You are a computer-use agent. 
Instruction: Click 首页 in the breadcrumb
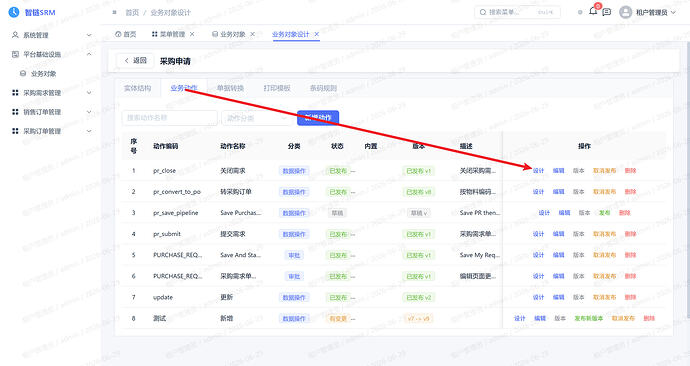pyautogui.click(x=132, y=12)
